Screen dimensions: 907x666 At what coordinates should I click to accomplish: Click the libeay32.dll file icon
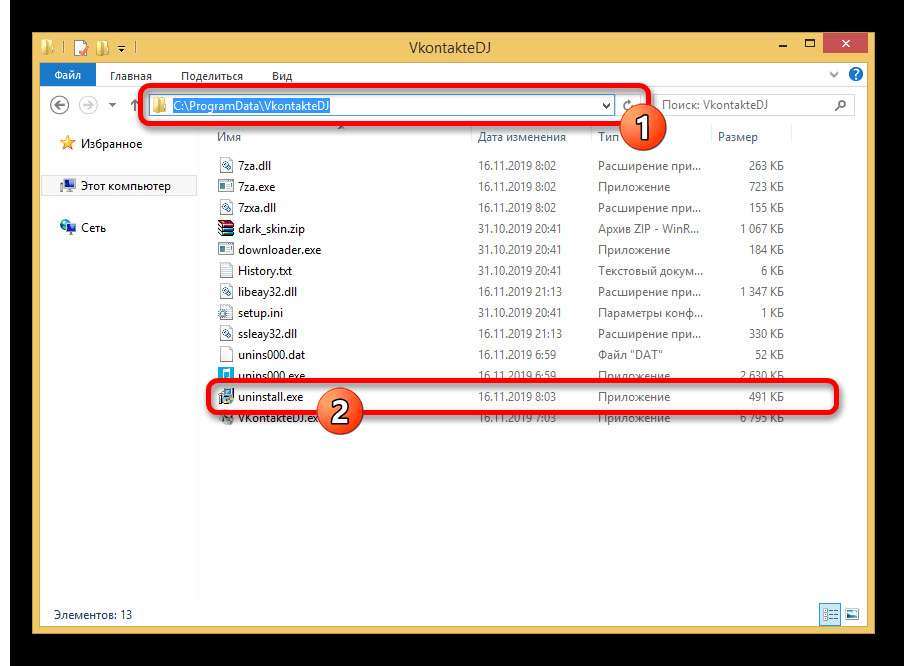[226, 291]
